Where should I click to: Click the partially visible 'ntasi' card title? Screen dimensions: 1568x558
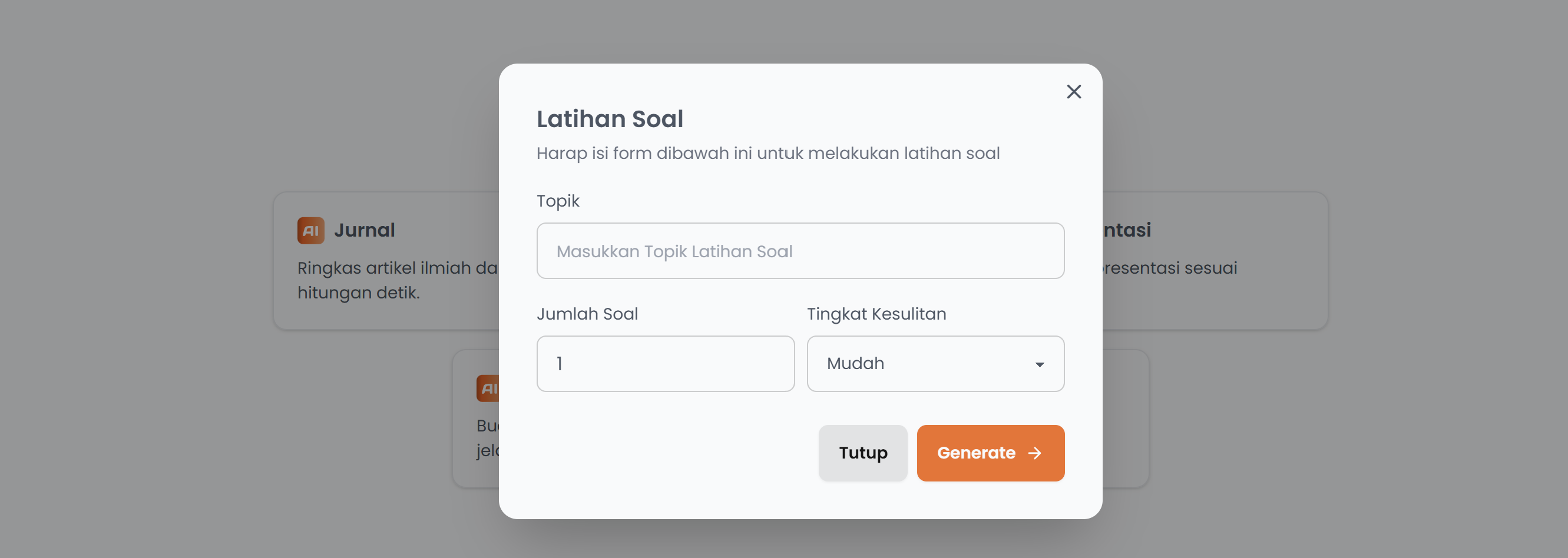click(1127, 230)
